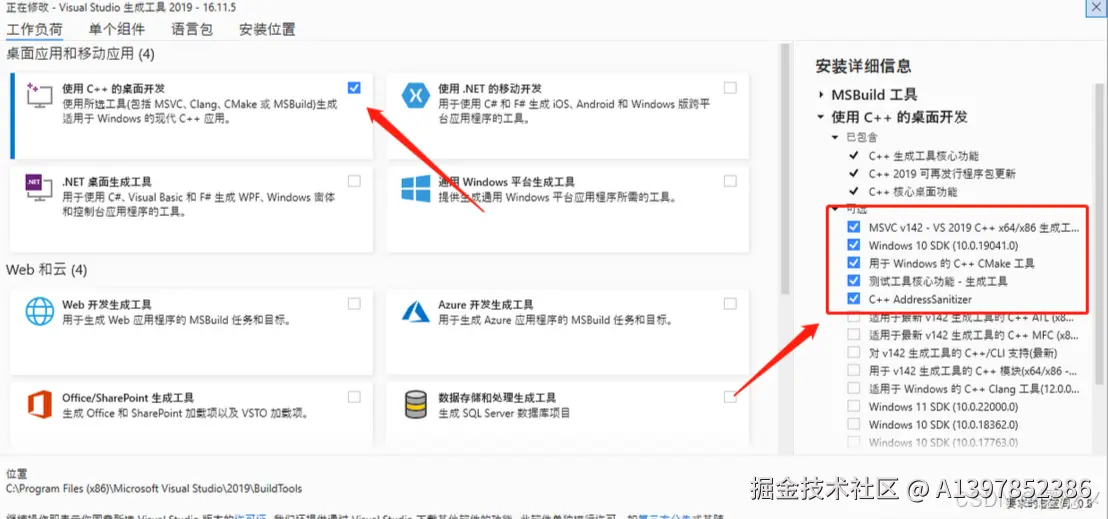
Task: Check the Web 开发生成工具 checkbox
Action: [354, 303]
